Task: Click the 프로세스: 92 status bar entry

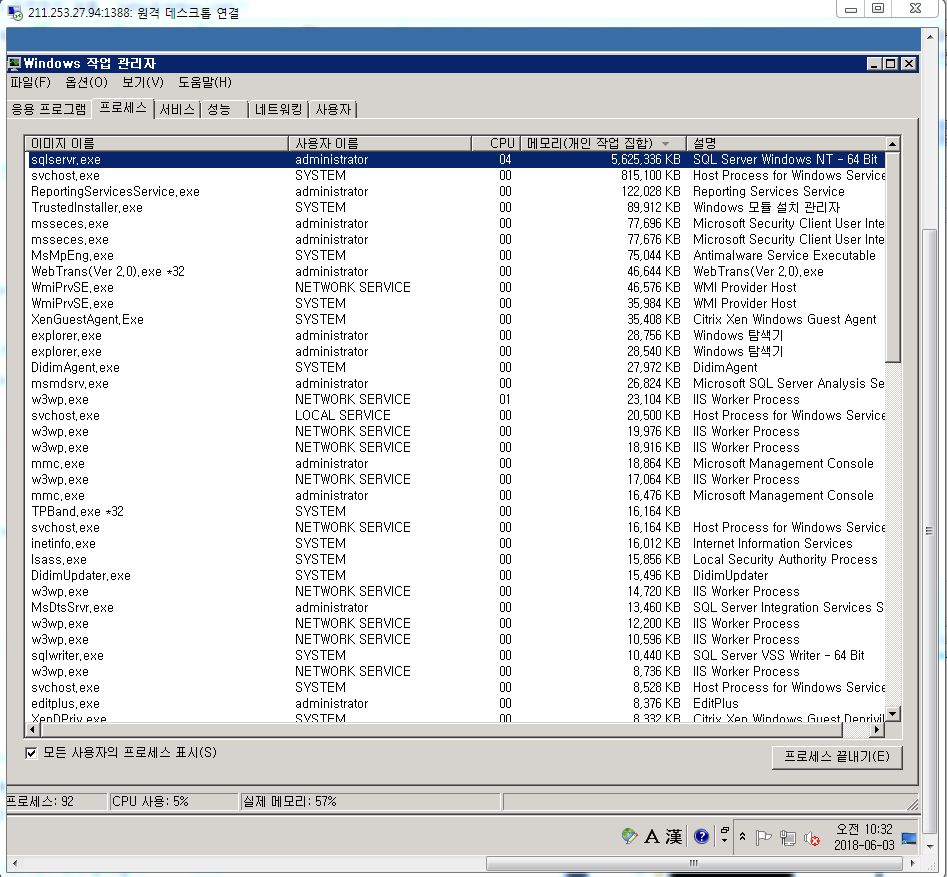Action: tap(56, 802)
